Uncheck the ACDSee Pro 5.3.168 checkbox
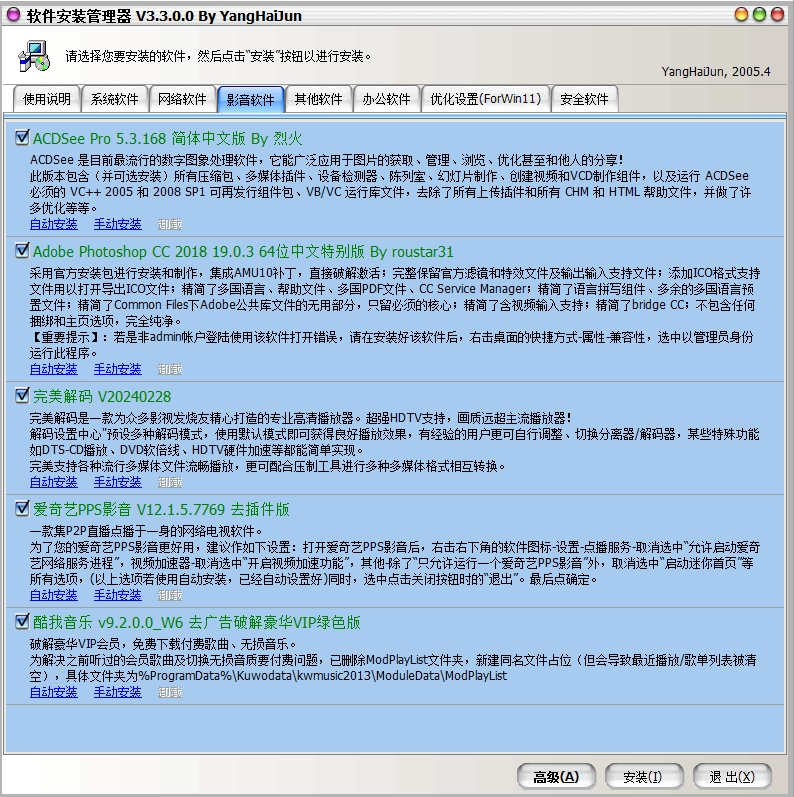The width and height of the screenshot is (794, 797). coord(22,137)
